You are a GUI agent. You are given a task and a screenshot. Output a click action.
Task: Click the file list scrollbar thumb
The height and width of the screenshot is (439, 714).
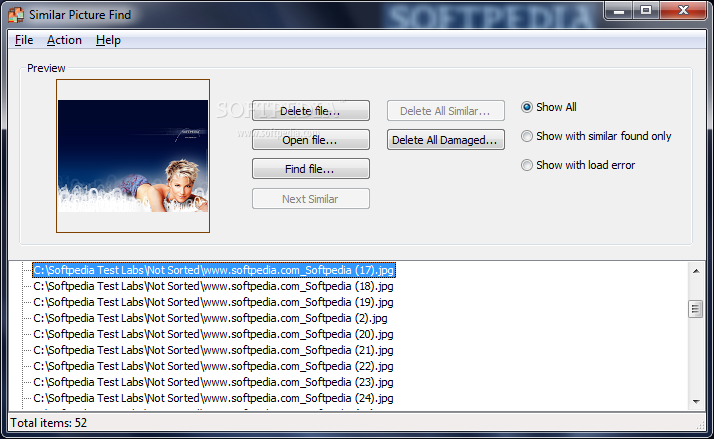click(x=695, y=309)
